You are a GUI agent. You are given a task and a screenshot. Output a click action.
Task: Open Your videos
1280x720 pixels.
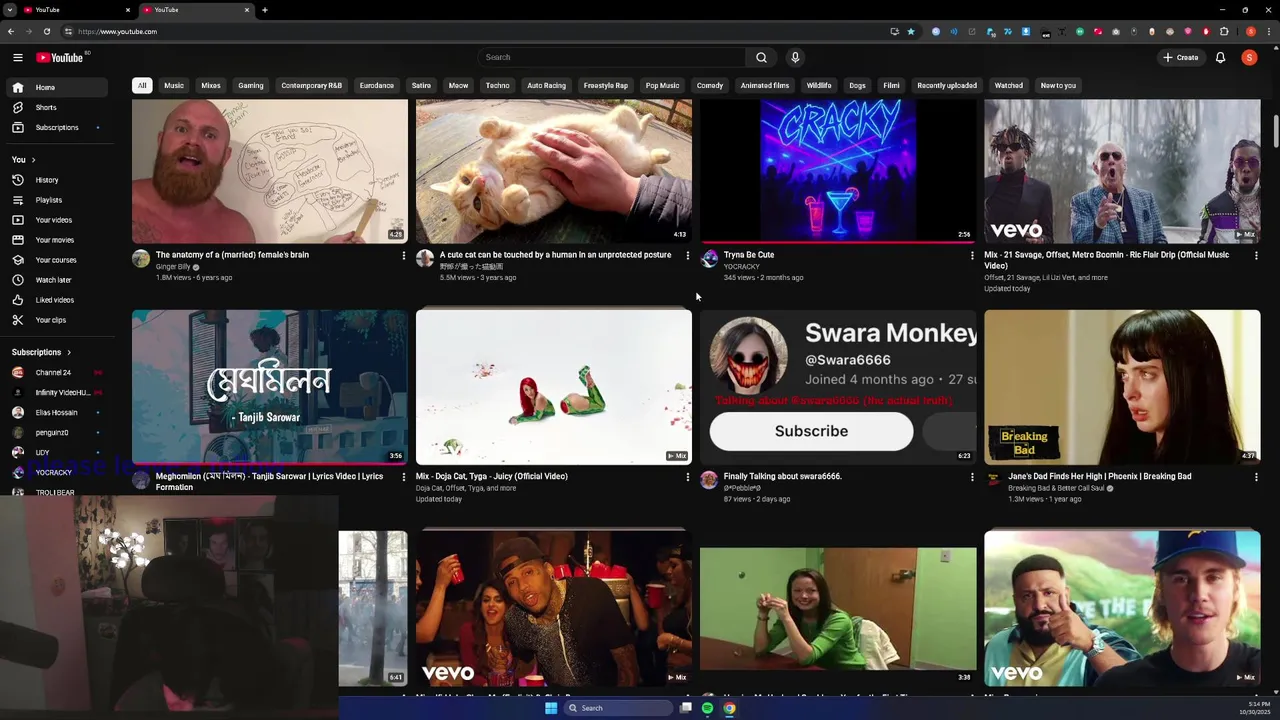coord(57,220)
